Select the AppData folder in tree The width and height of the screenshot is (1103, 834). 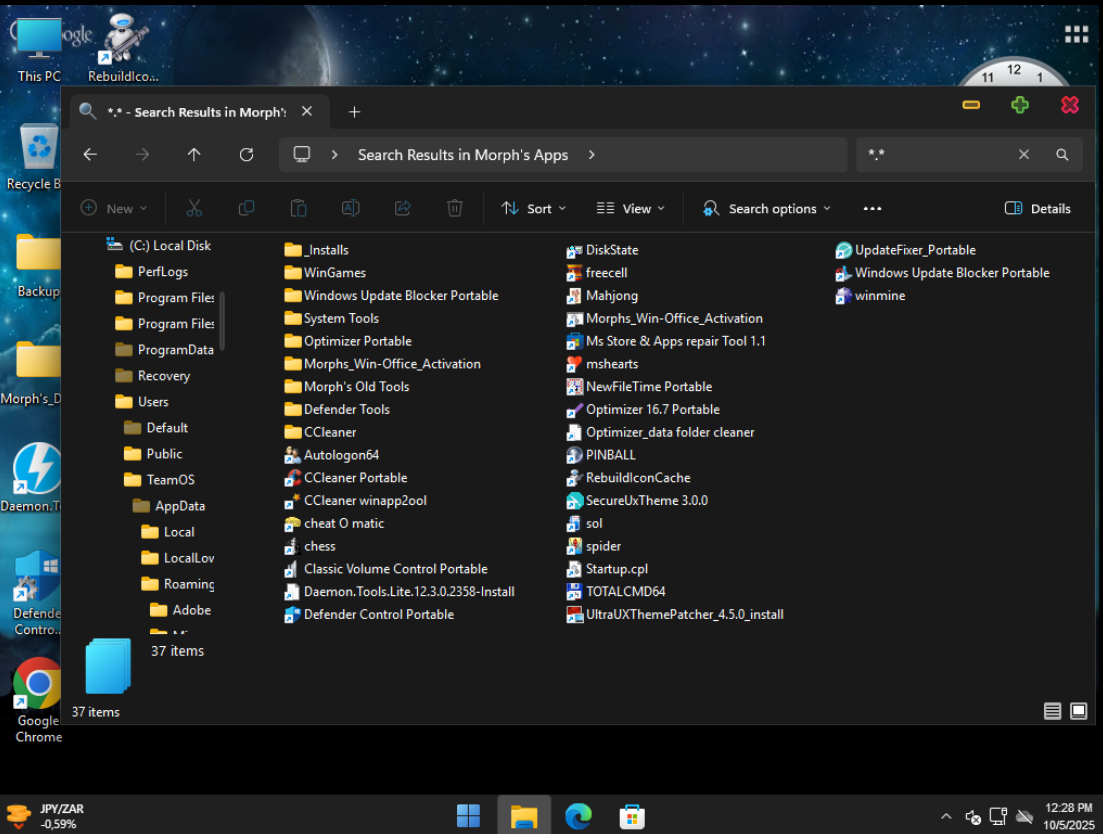click(x=179, y=506)
